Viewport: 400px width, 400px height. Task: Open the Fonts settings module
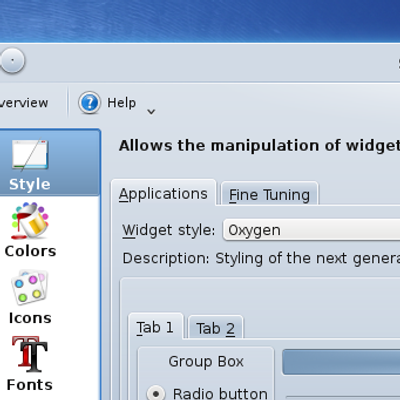[30, 354]
